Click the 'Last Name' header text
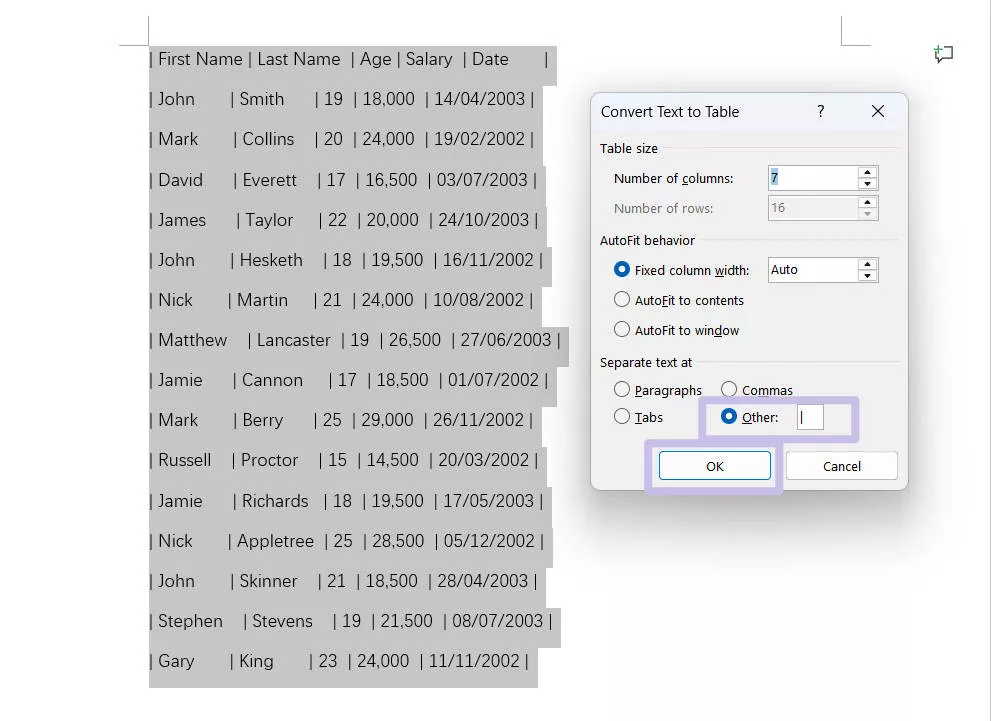The height and width of the screenshot is (721, 991). click(299, 59)
